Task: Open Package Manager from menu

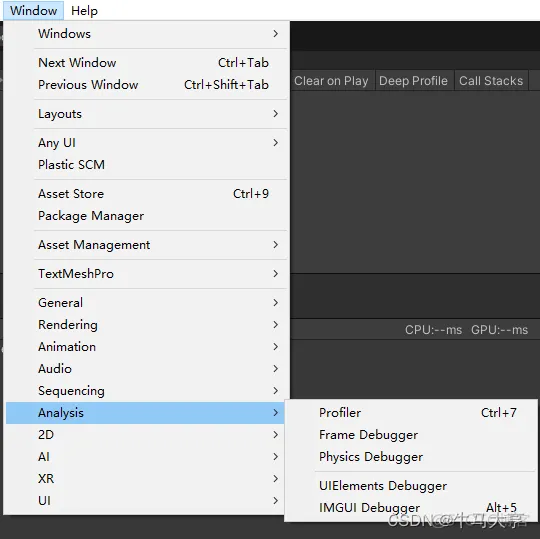Action: point(145,216)
